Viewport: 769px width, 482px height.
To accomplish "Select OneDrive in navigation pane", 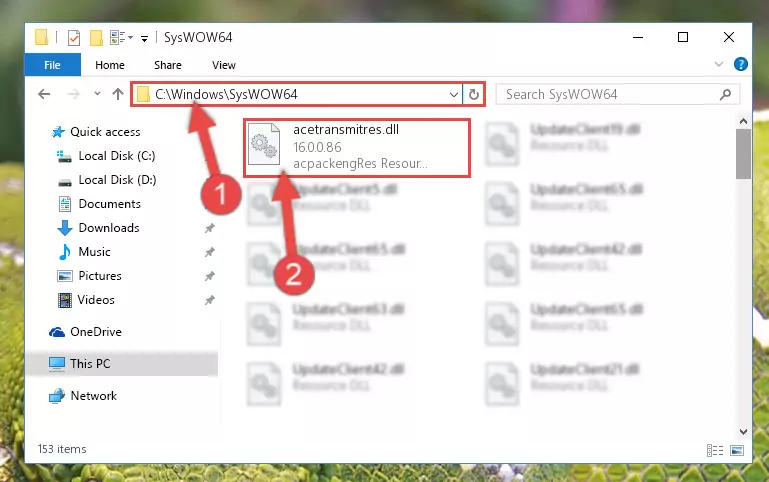I will coord(96,331).
